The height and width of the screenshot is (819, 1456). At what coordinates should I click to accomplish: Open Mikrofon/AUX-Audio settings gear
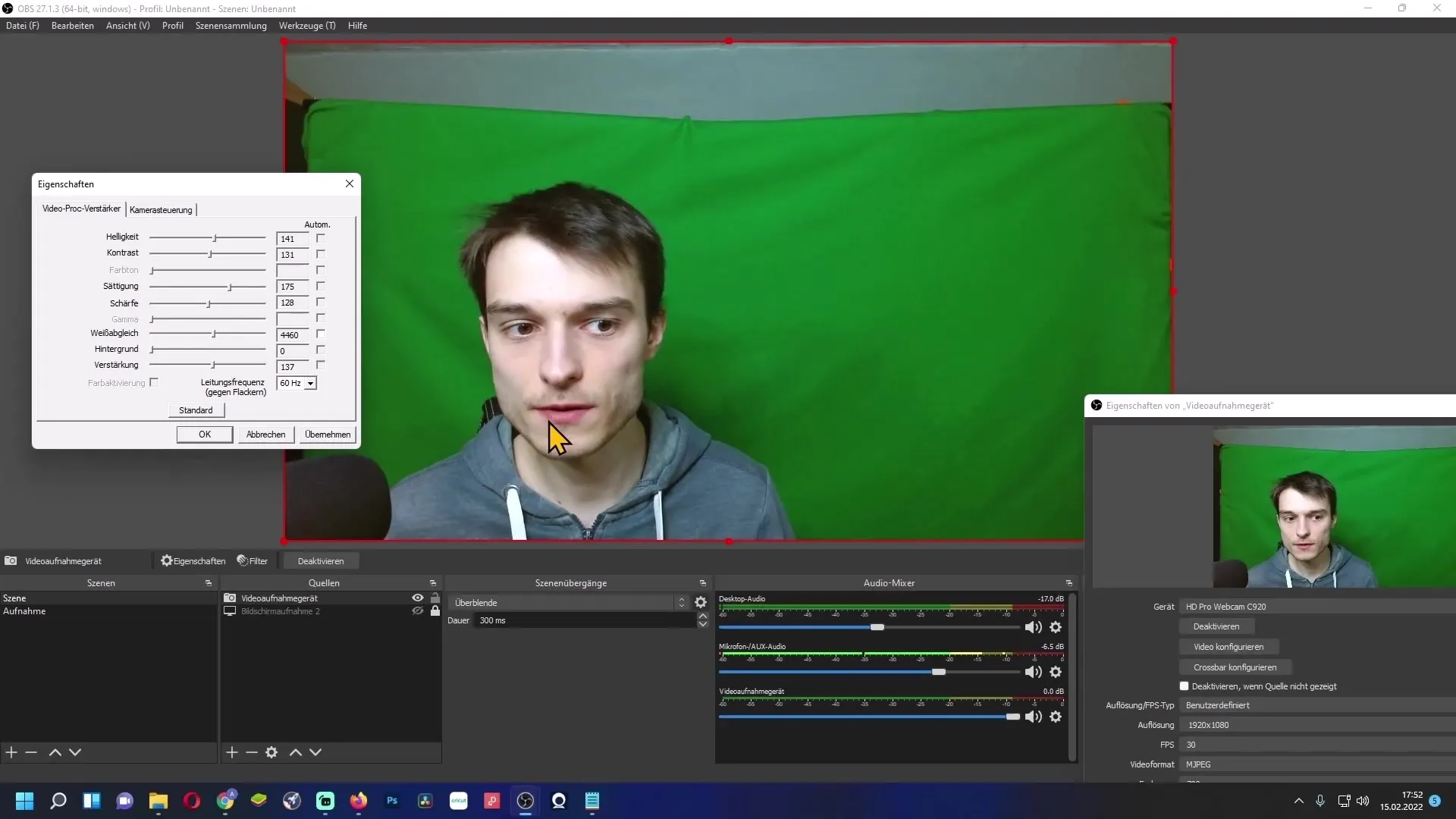[1056, 672]
